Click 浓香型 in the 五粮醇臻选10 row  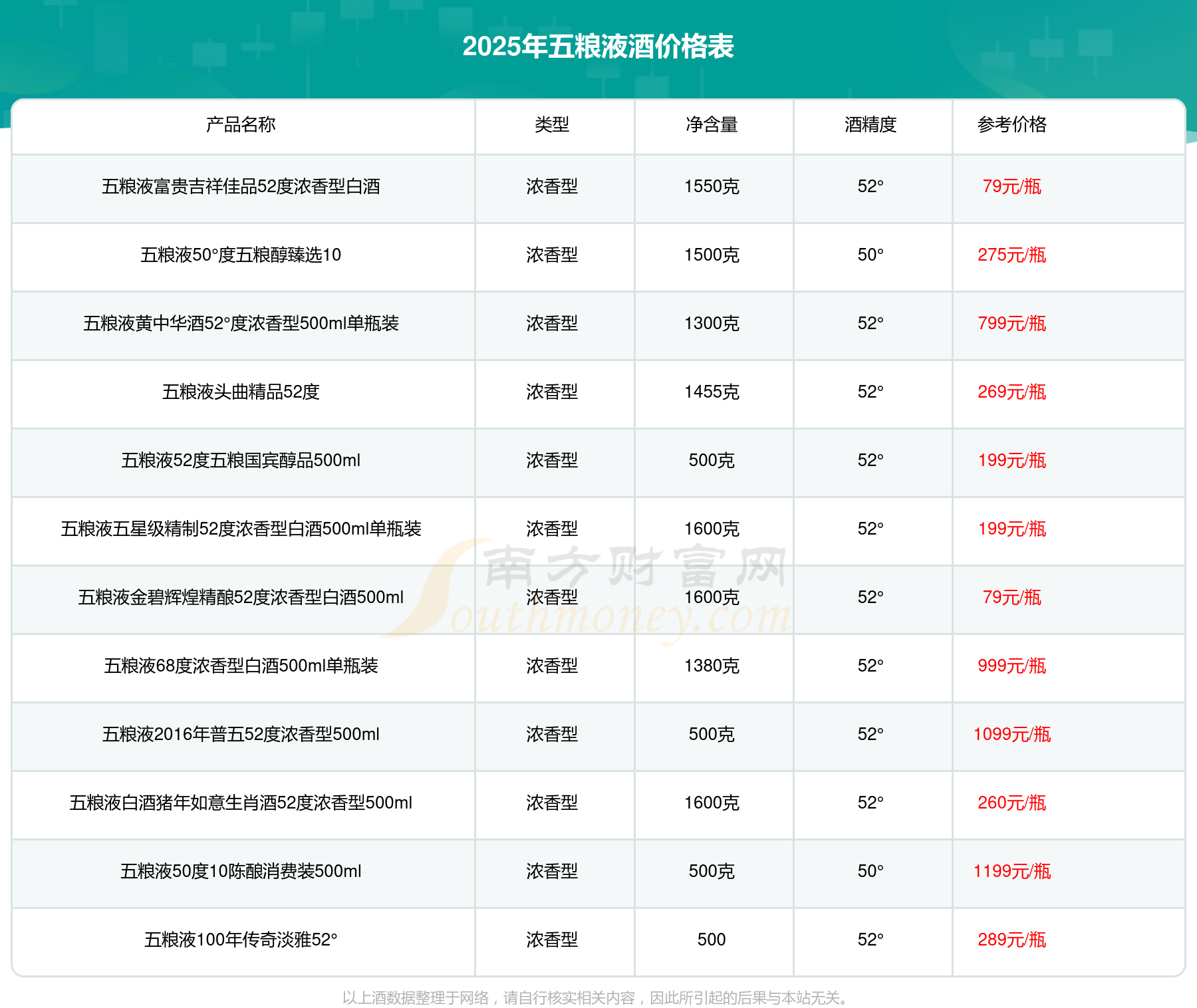[552, 255]
